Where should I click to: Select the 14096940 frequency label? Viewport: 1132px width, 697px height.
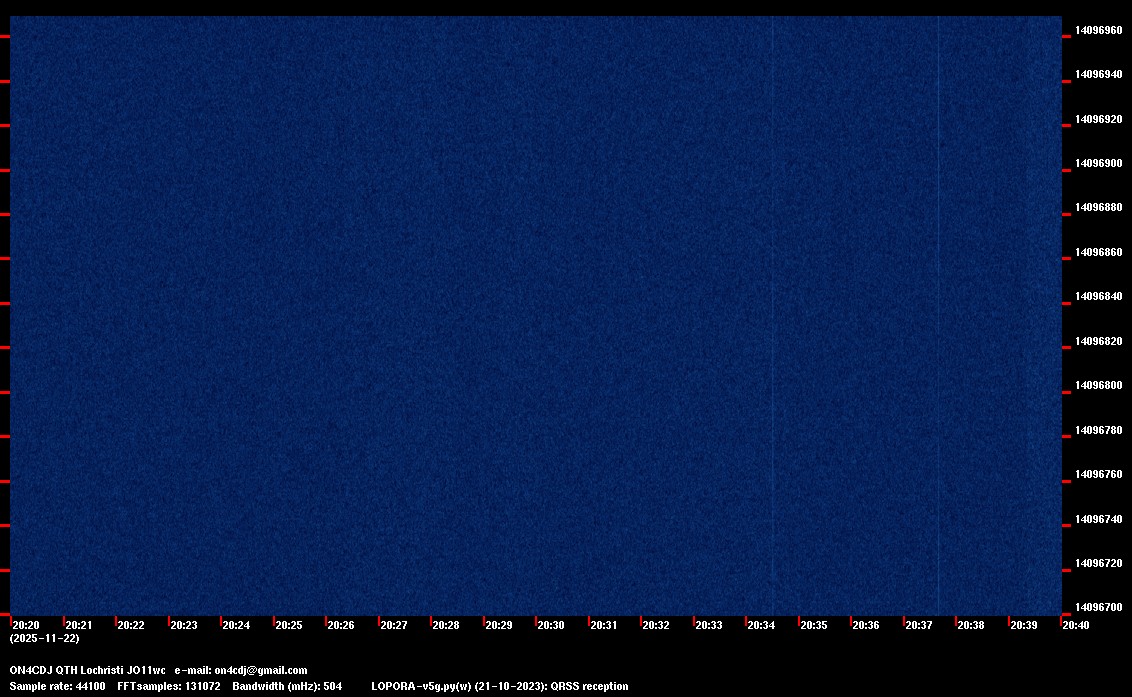click(1099, 74)
